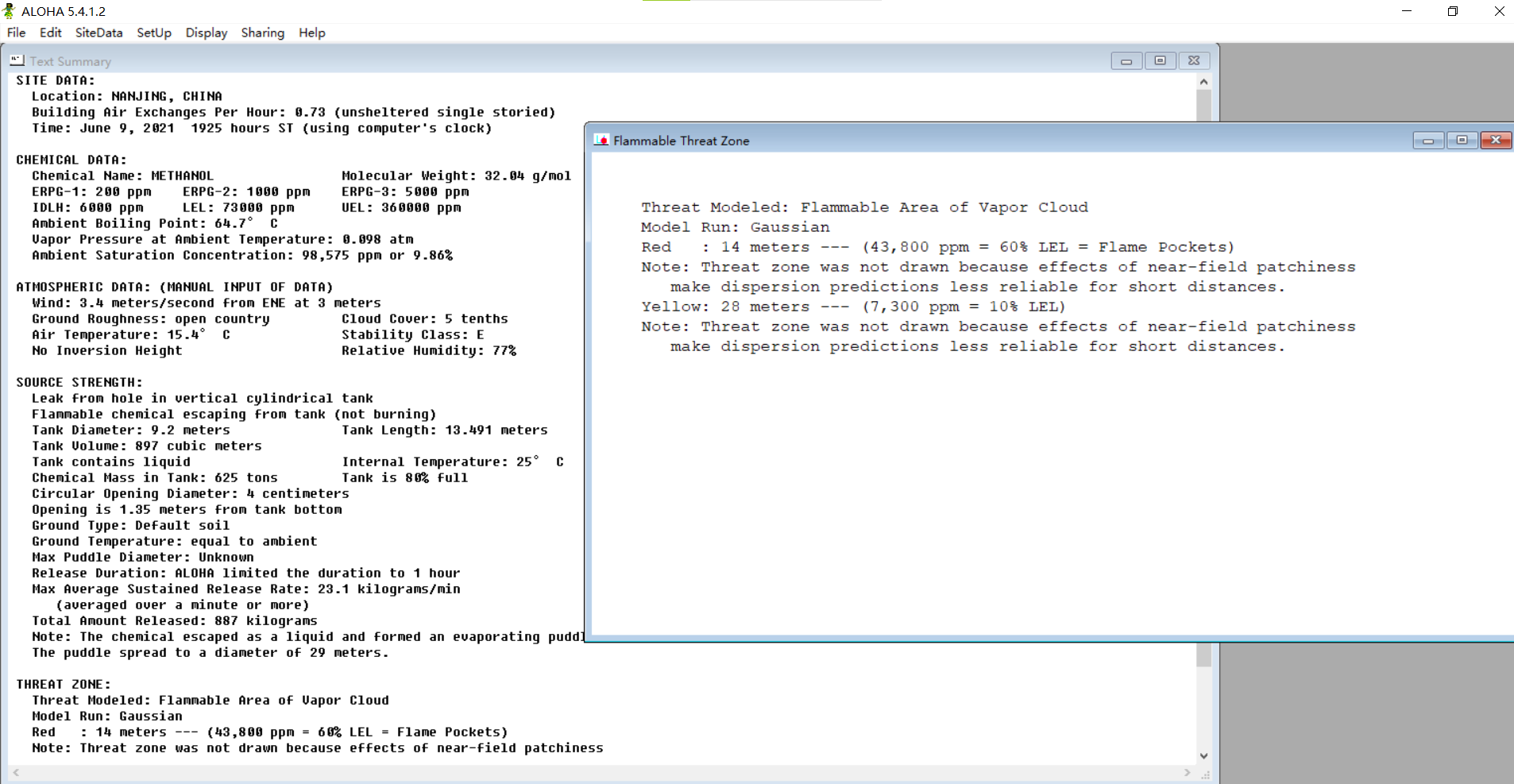Click the Text Summary window icon

click(17, 60)
